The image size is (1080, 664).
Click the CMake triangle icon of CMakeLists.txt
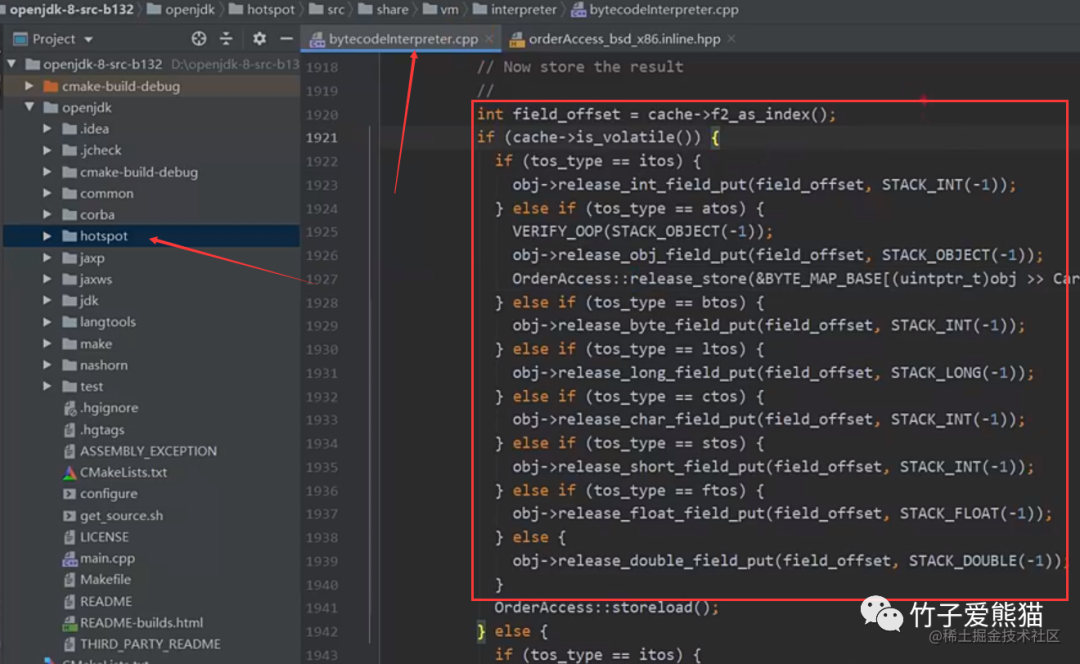pyautogui.click(x=70, y=473)
